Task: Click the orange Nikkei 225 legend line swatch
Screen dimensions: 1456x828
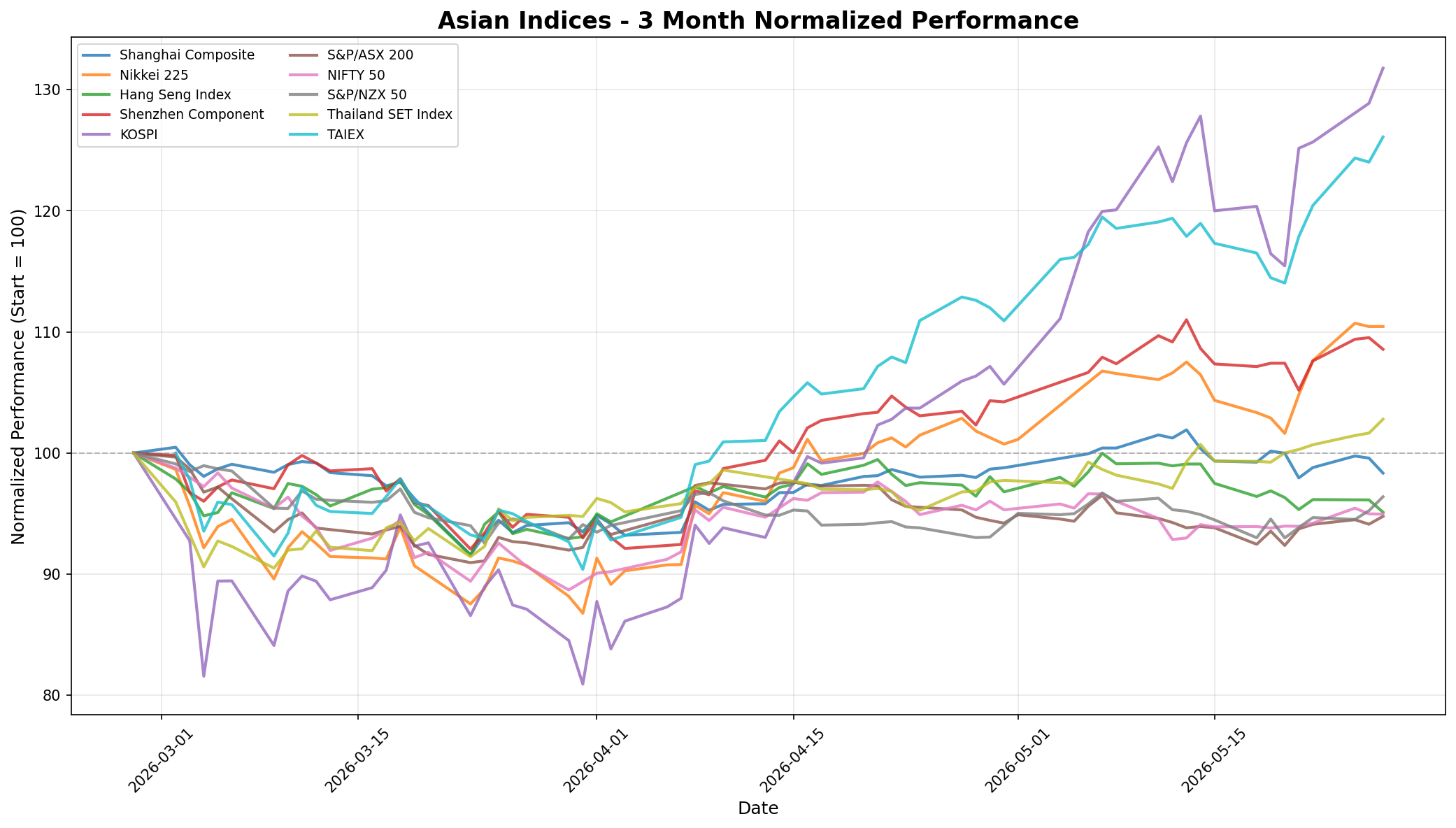Action: coord(96,75)
